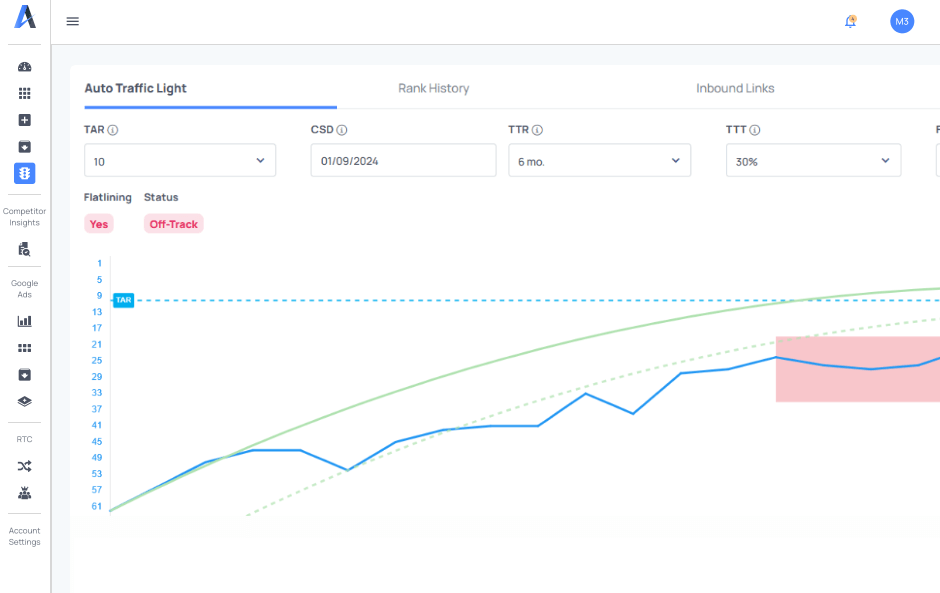Click the info icon beside TAR
The height and width of the screenshot is (593, 940).
pos(113,130)
